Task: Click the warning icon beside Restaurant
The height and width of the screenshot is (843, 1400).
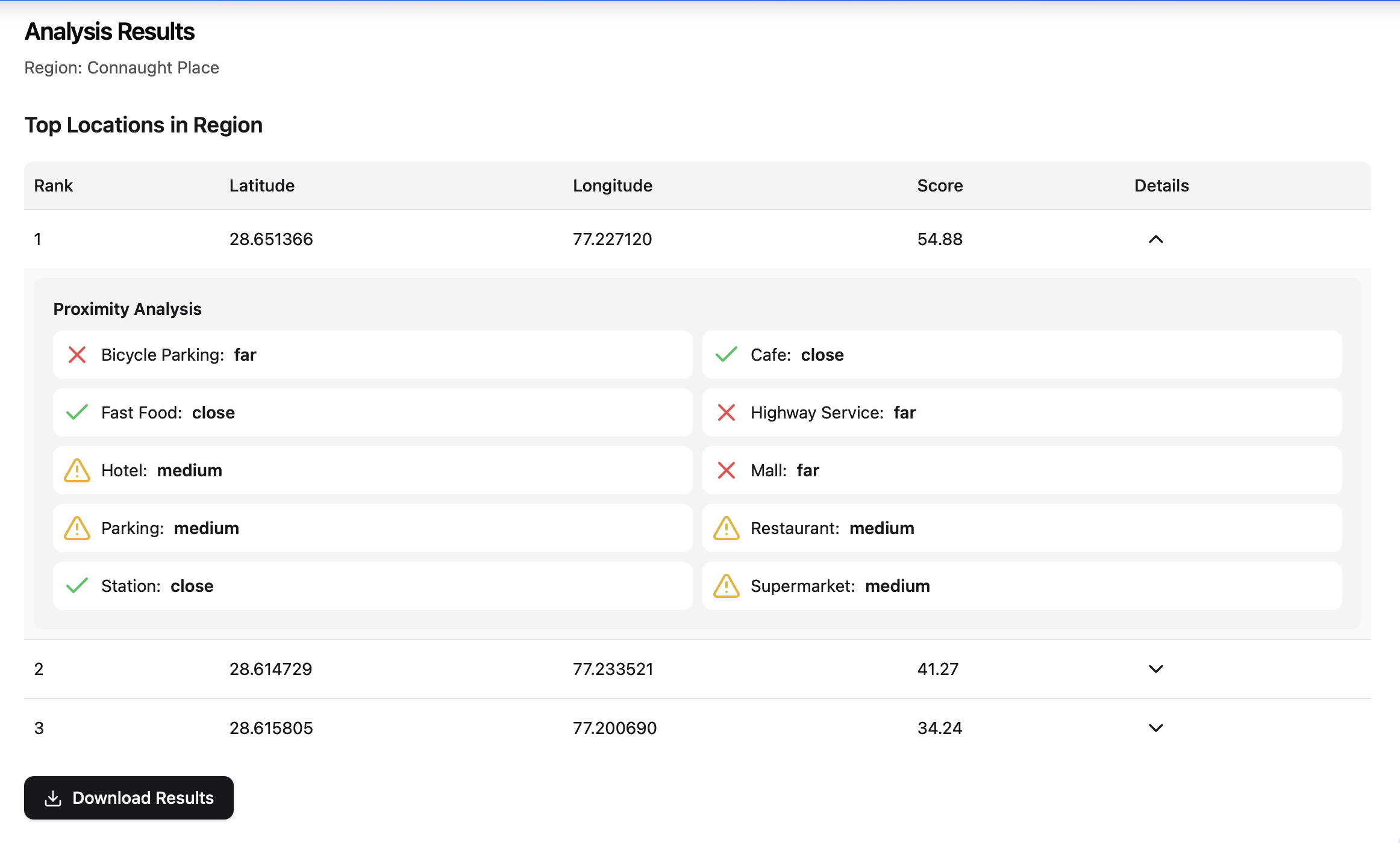Action: click(x=727, y=528)
